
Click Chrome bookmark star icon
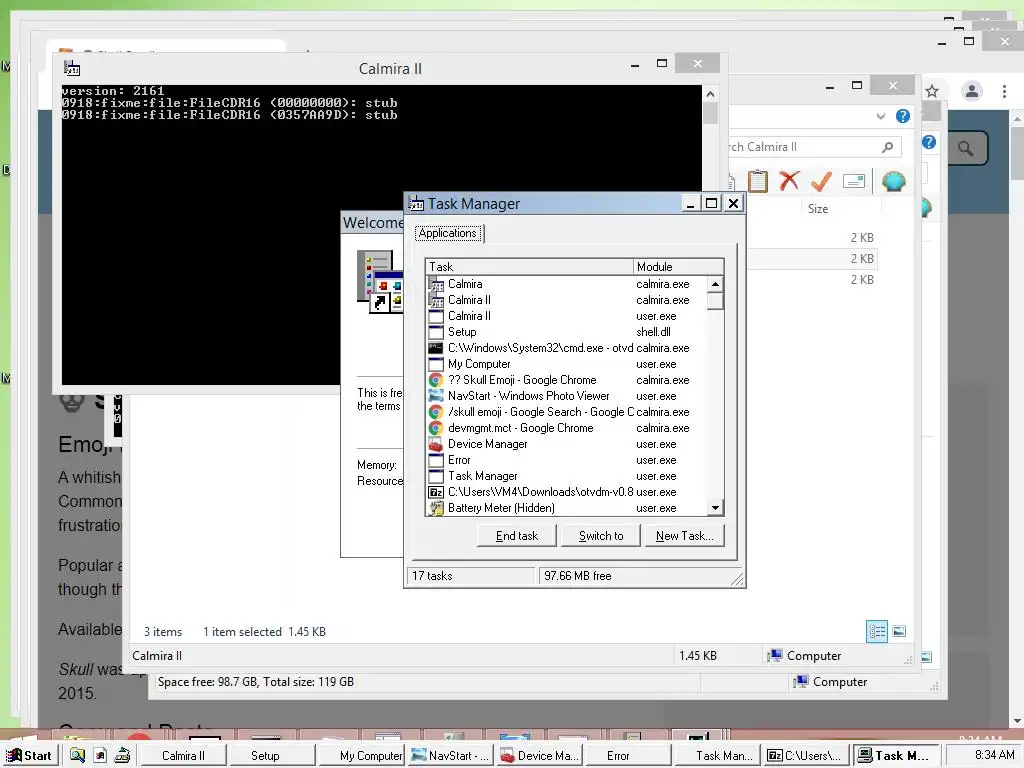coord(932,91)
